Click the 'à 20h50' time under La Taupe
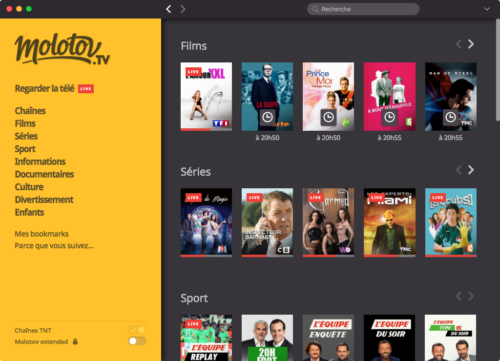The height and width of the screenshot is (361, 500). (x=267, y=138)
